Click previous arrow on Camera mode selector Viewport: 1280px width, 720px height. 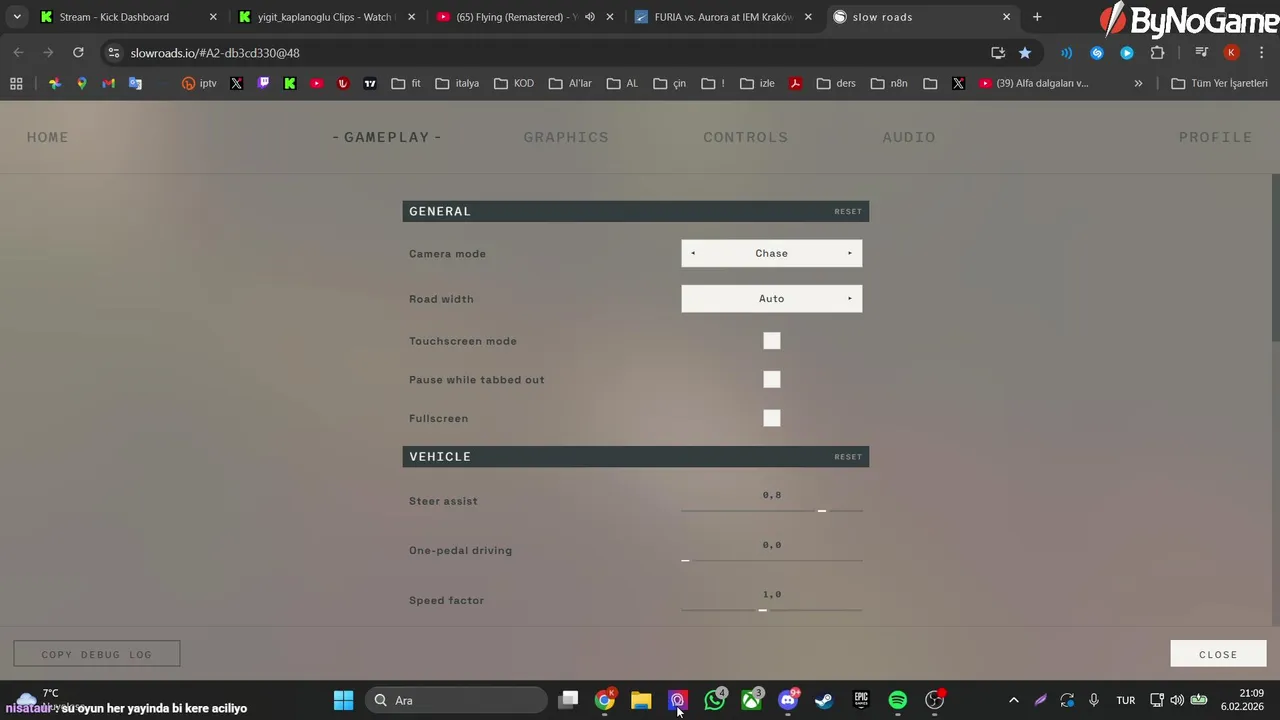(693, 254)
